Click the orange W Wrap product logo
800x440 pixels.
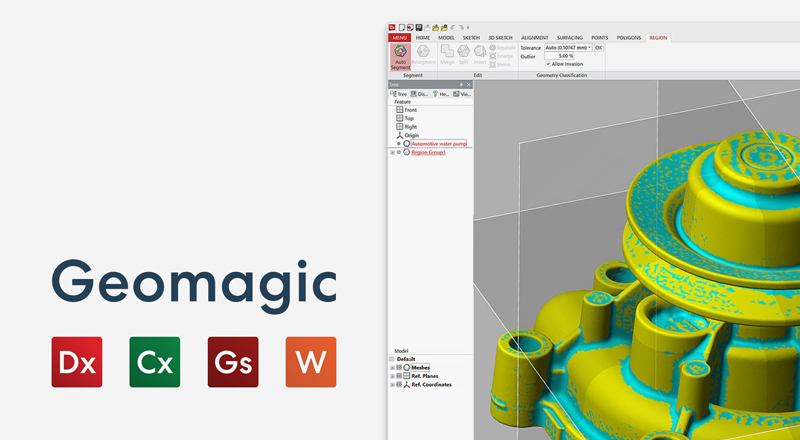coord(311,362)
